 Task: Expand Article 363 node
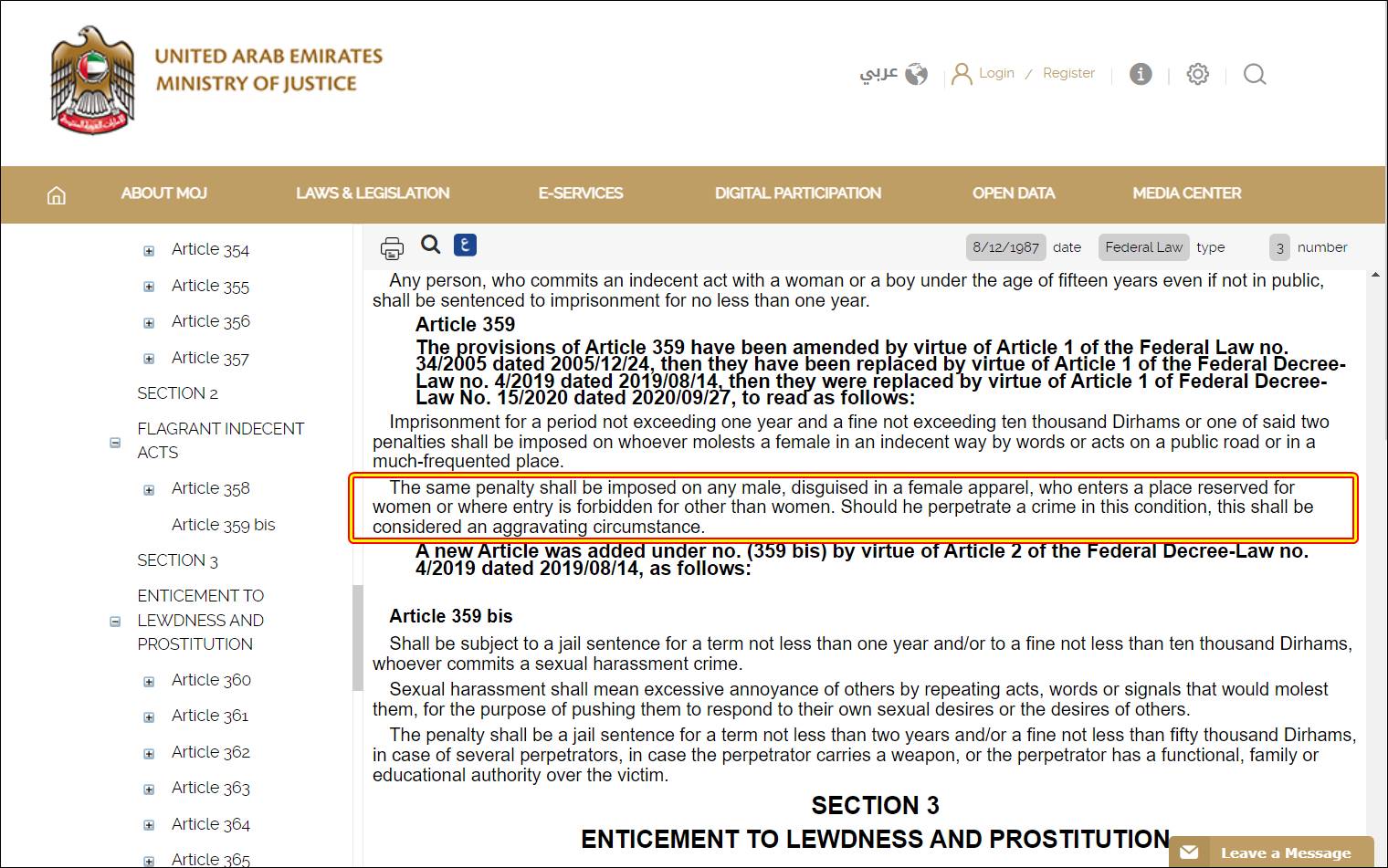[x=149, y=789]
